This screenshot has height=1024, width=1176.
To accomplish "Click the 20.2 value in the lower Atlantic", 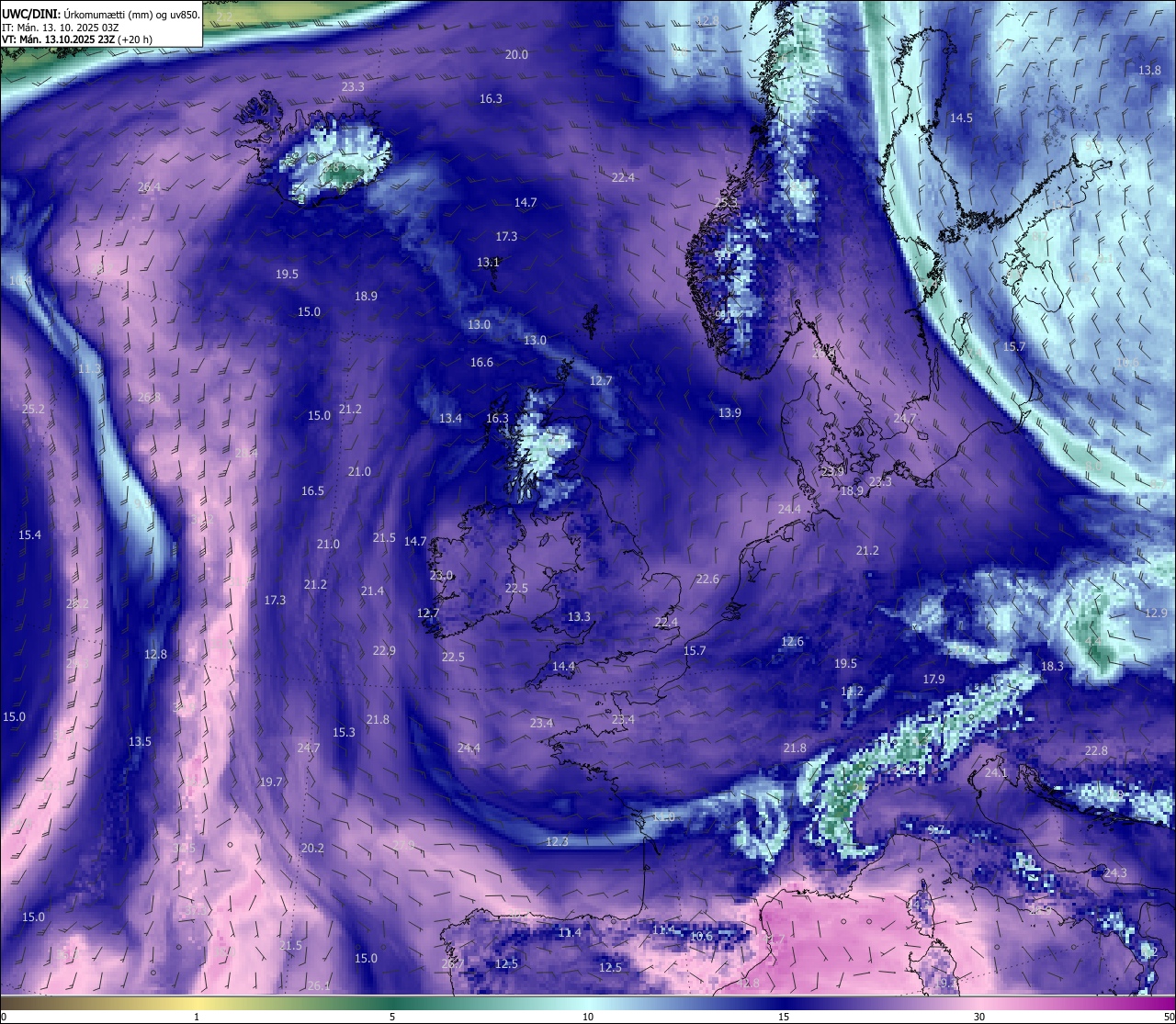I will (312, 848).
